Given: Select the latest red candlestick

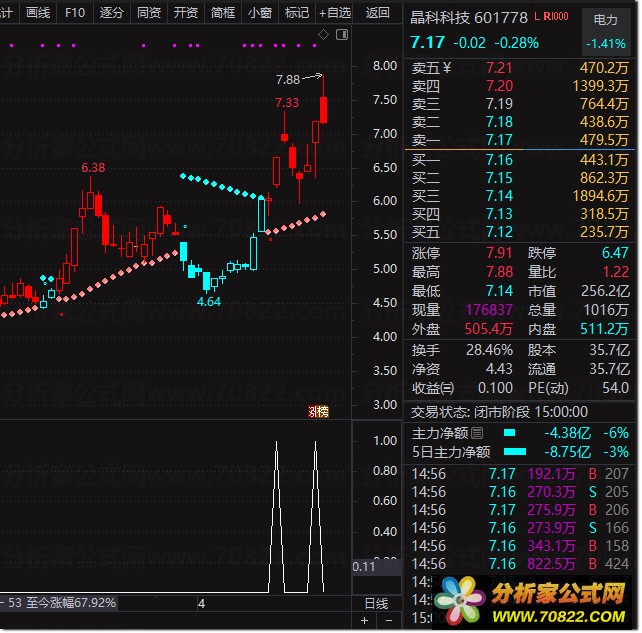Looking at the screenshot, I should tap(323, 110).
